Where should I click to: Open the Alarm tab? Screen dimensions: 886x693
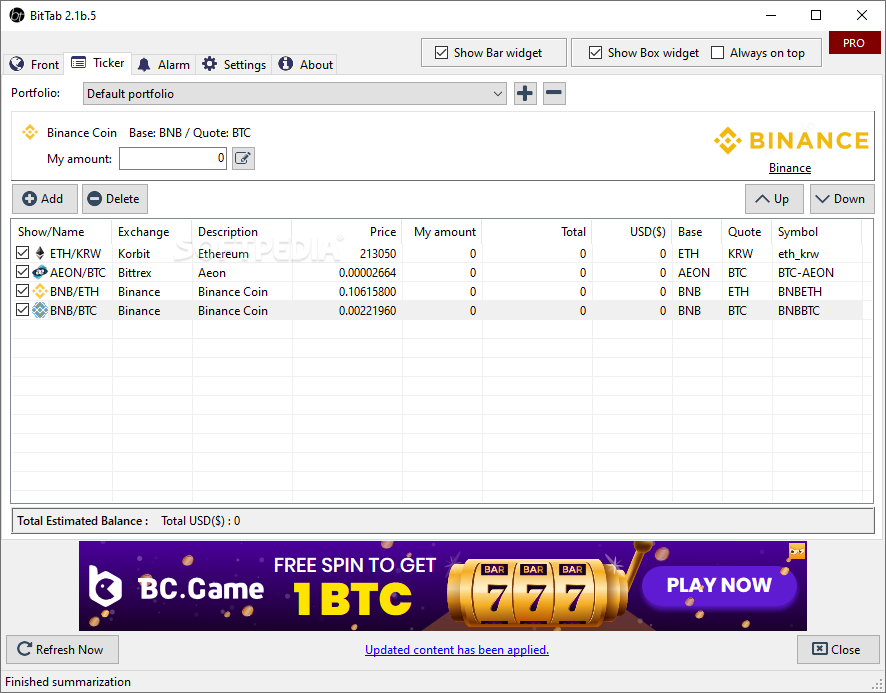point(164,64)
